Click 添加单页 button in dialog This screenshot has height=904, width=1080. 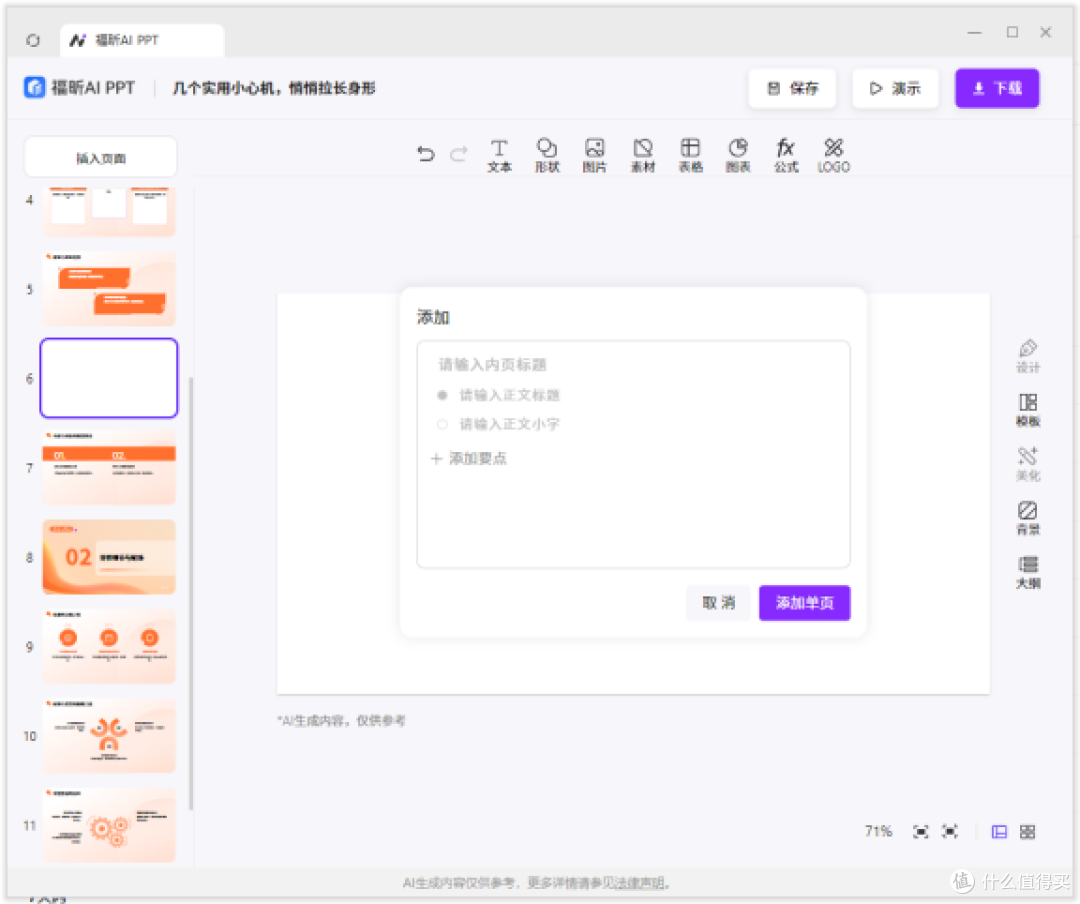click(804, 603)
